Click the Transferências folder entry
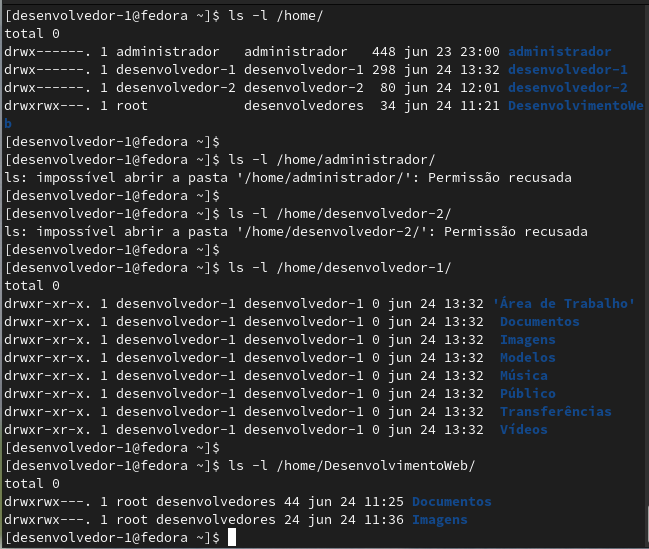 (555, 412)
